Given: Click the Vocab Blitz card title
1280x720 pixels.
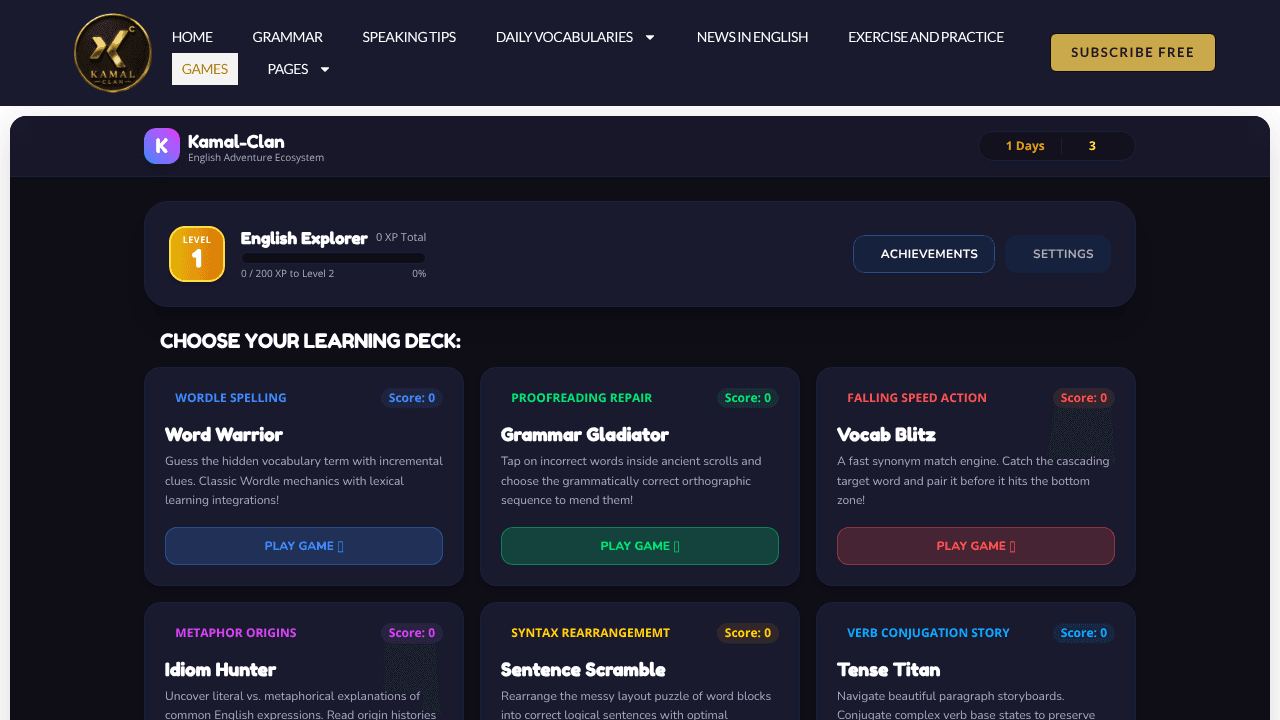Looking at the screenshot, I should (887, 434).
